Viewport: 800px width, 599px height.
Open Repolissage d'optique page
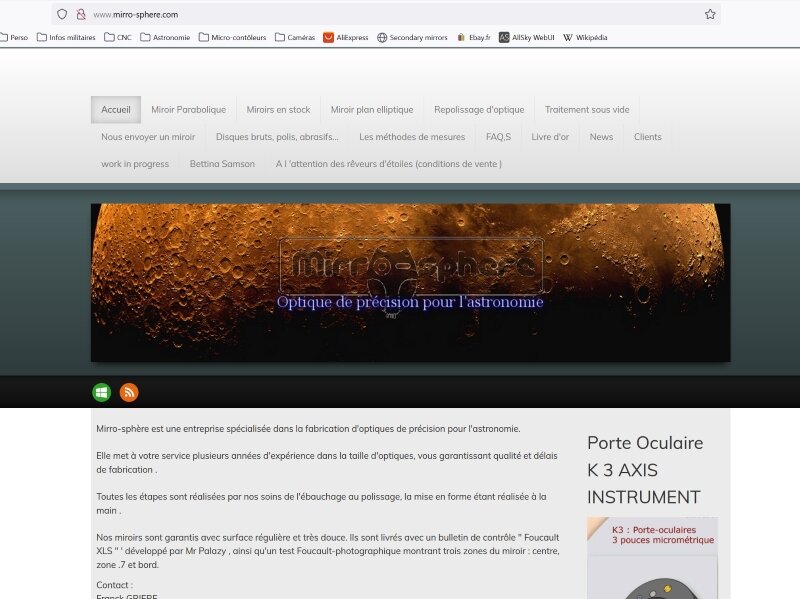479,110
